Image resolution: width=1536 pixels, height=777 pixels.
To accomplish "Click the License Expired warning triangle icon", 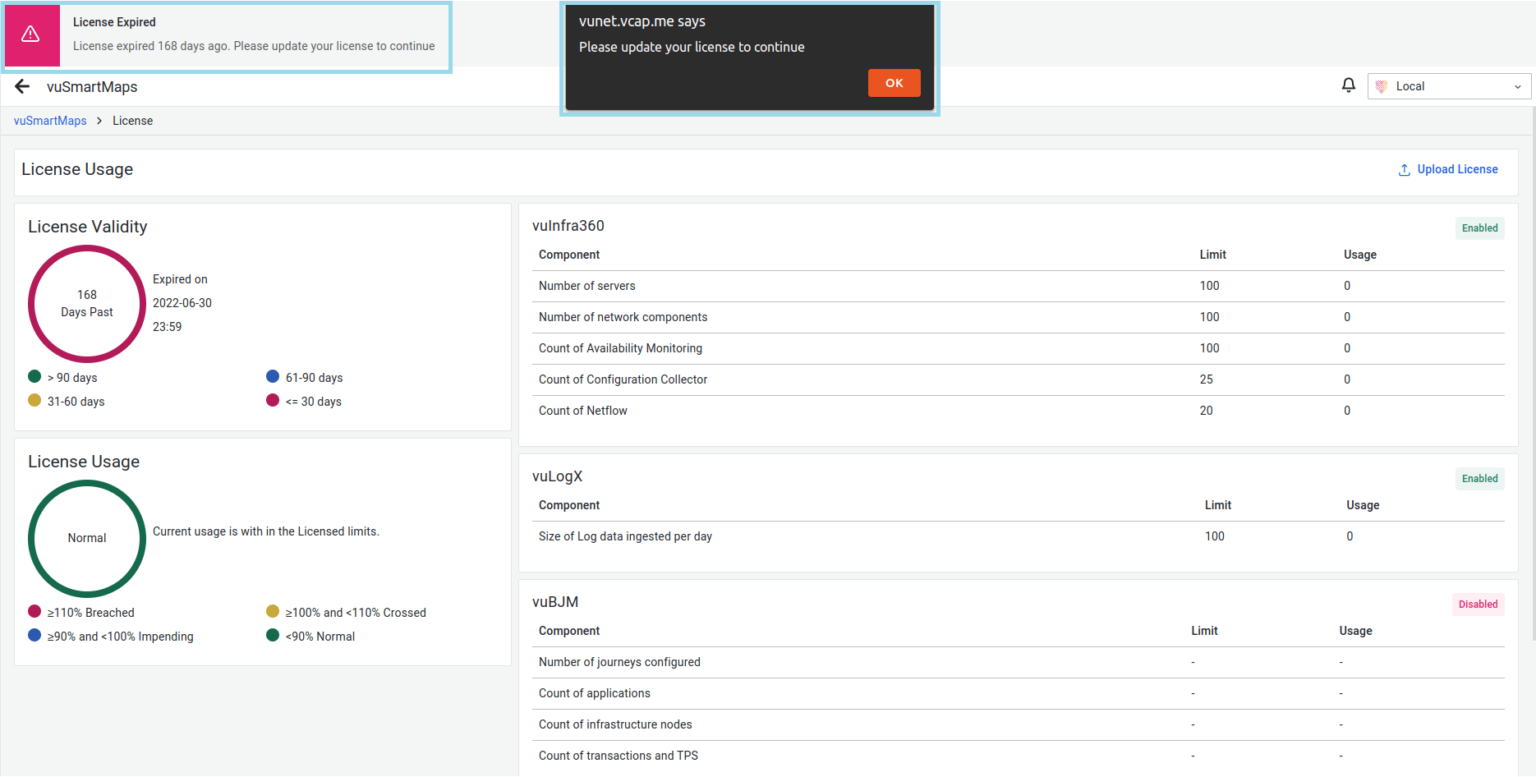I will [31, 35].
